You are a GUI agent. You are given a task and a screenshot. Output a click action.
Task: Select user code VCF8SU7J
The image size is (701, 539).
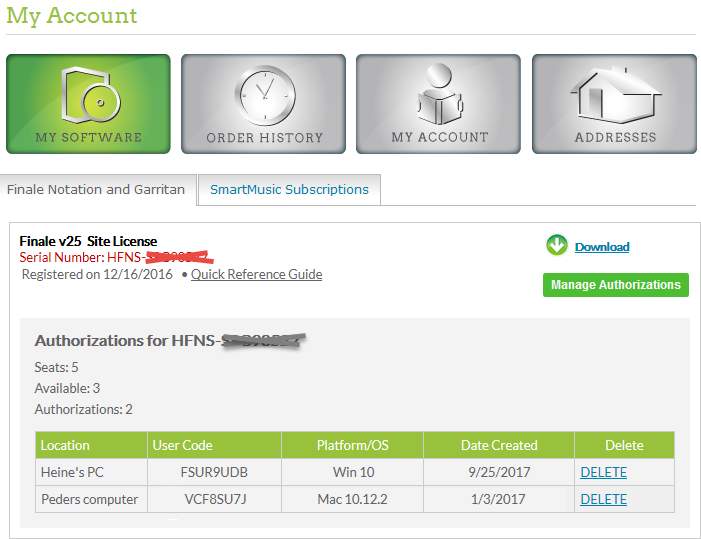(x=215, y=499)
